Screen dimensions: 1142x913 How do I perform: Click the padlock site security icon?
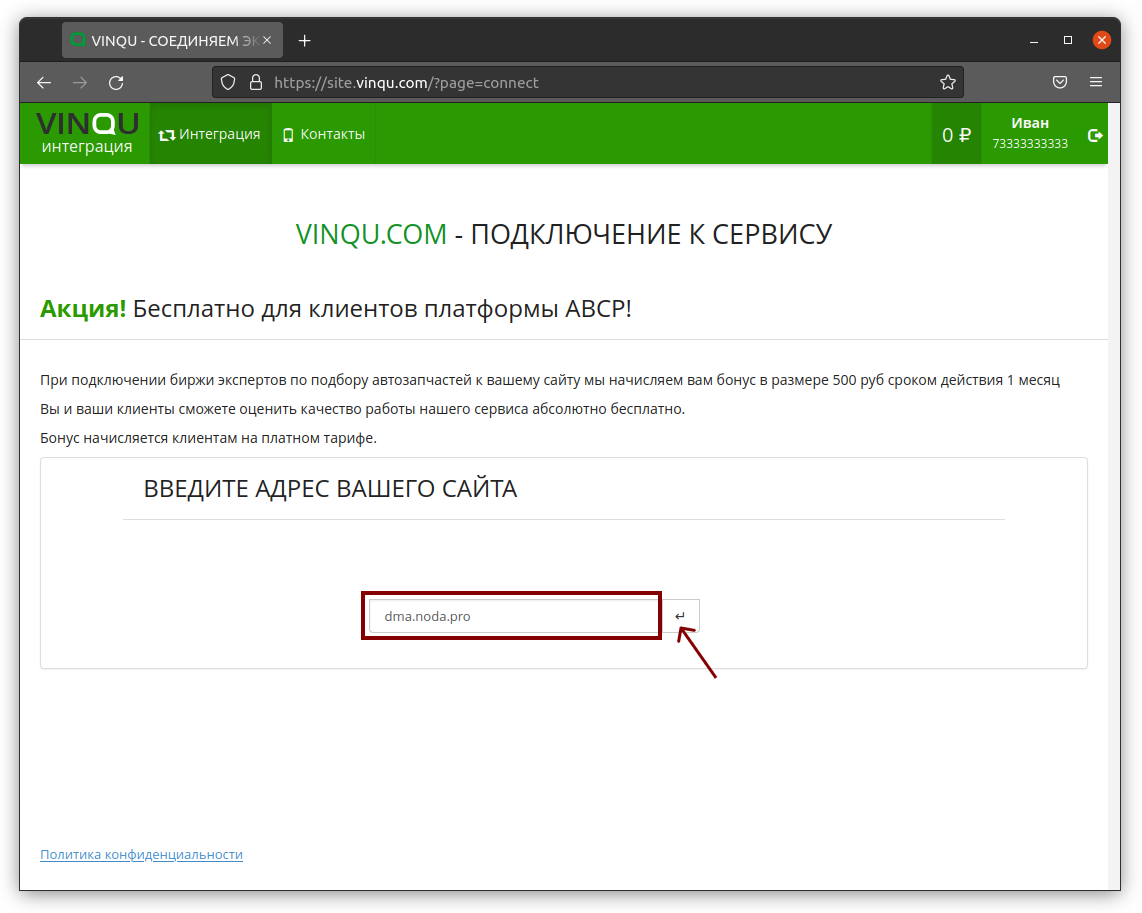point(256,82)
